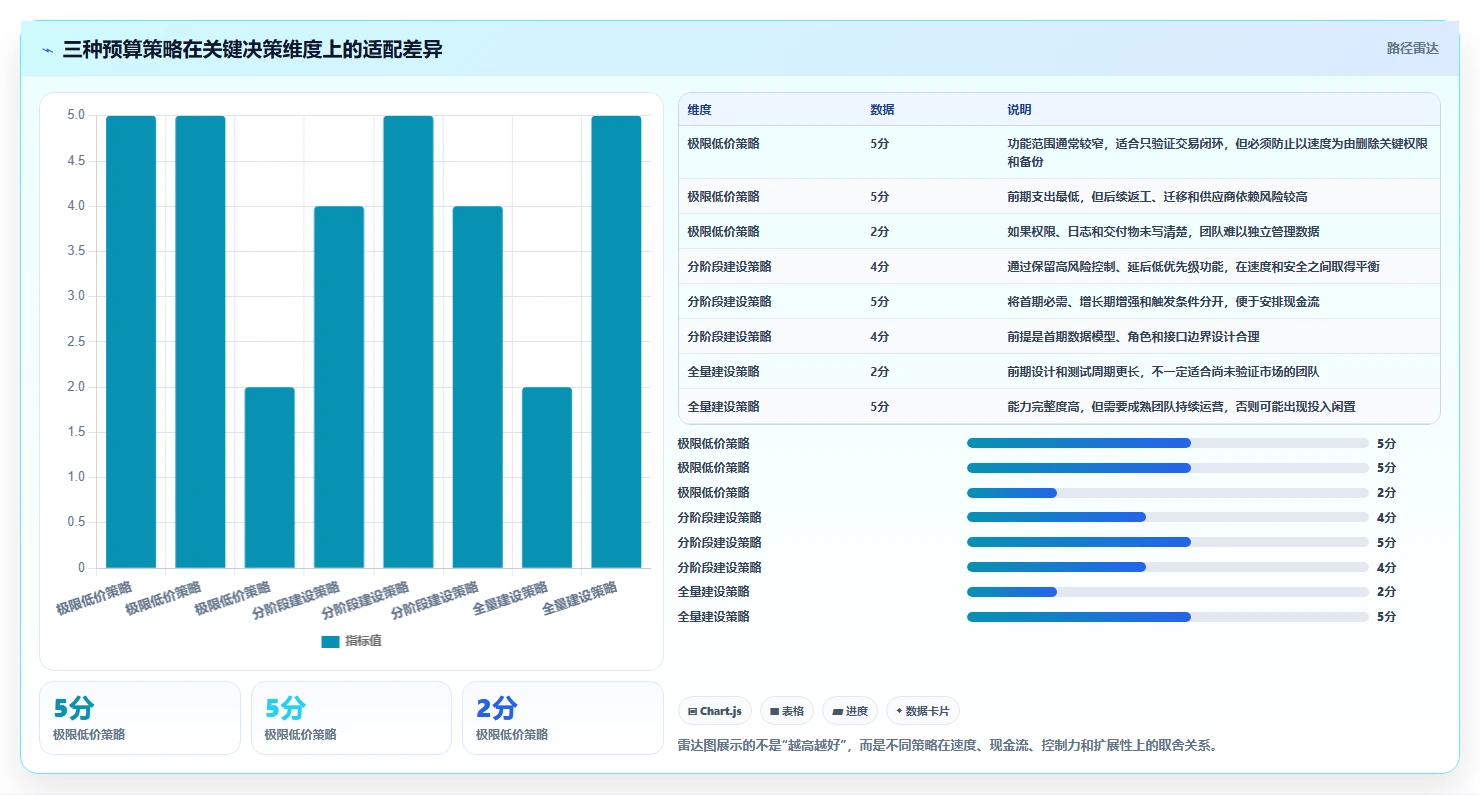This screenshot has width=1480, height=795.
Task: Click the teal 指标值 legend swatch
Action: pos(330,641)
